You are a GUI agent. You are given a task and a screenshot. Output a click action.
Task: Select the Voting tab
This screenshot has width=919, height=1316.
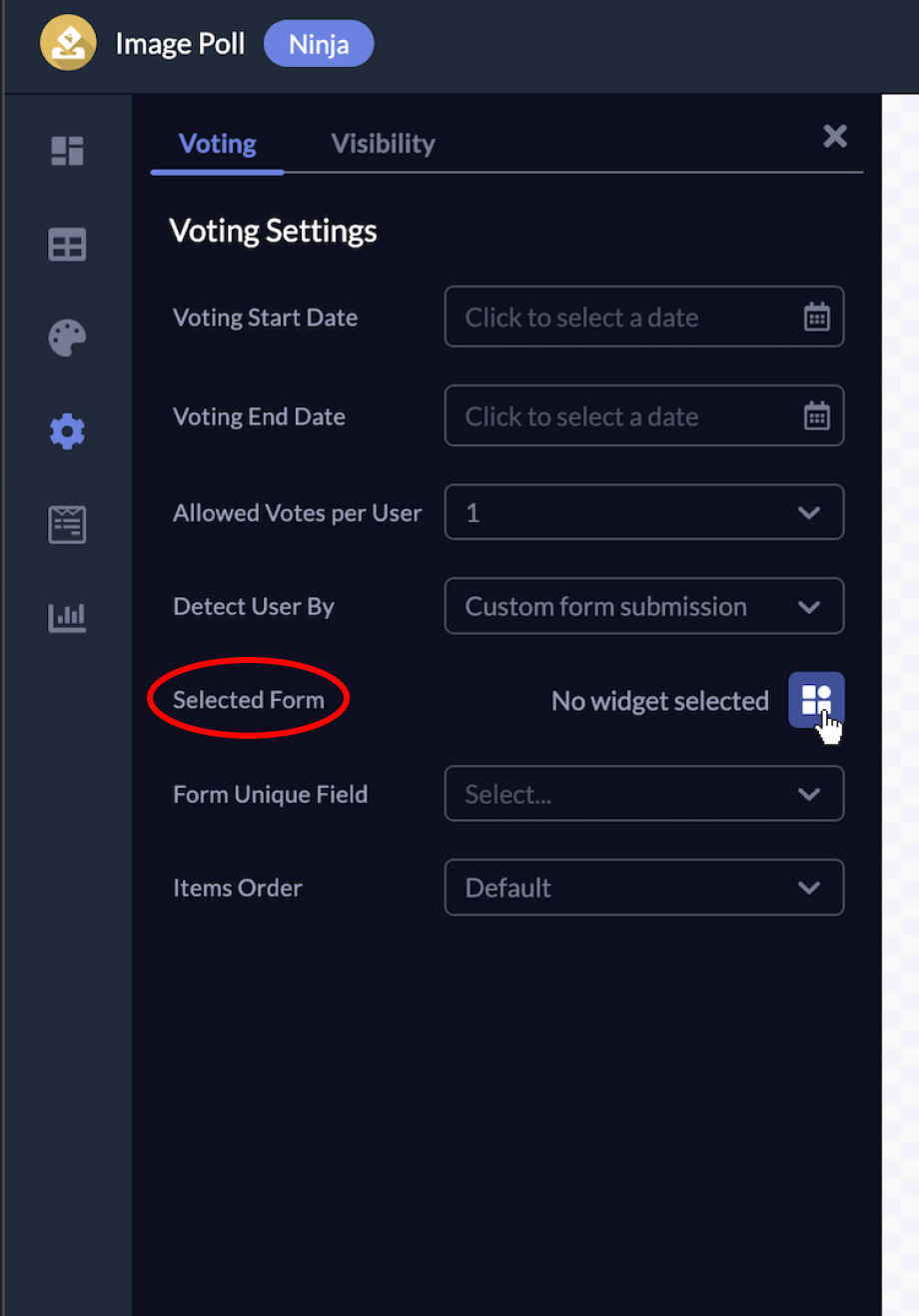(217, 143)
